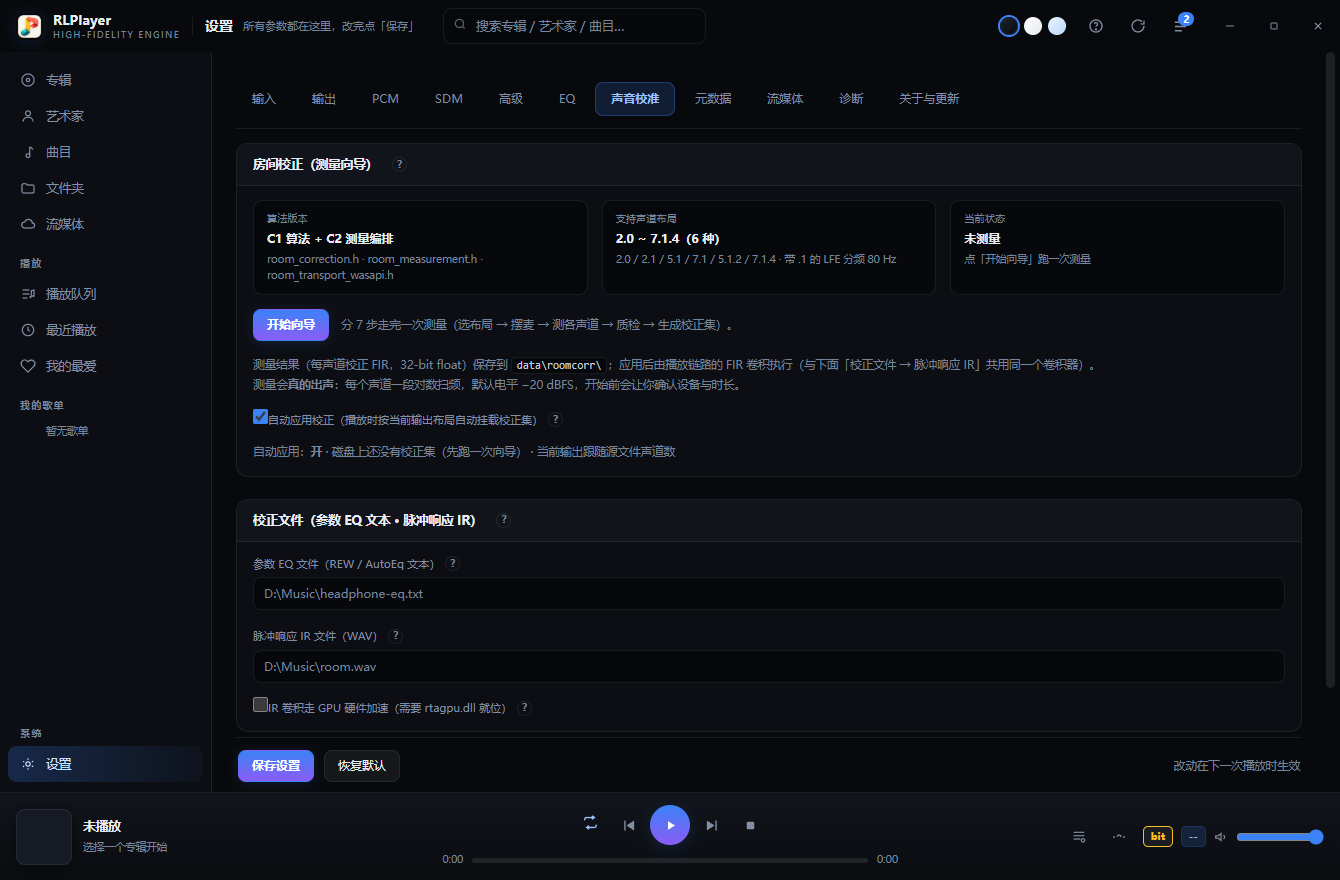Start playback with the play button
The image size is (1340, 880).
click(x=670, y=825)
